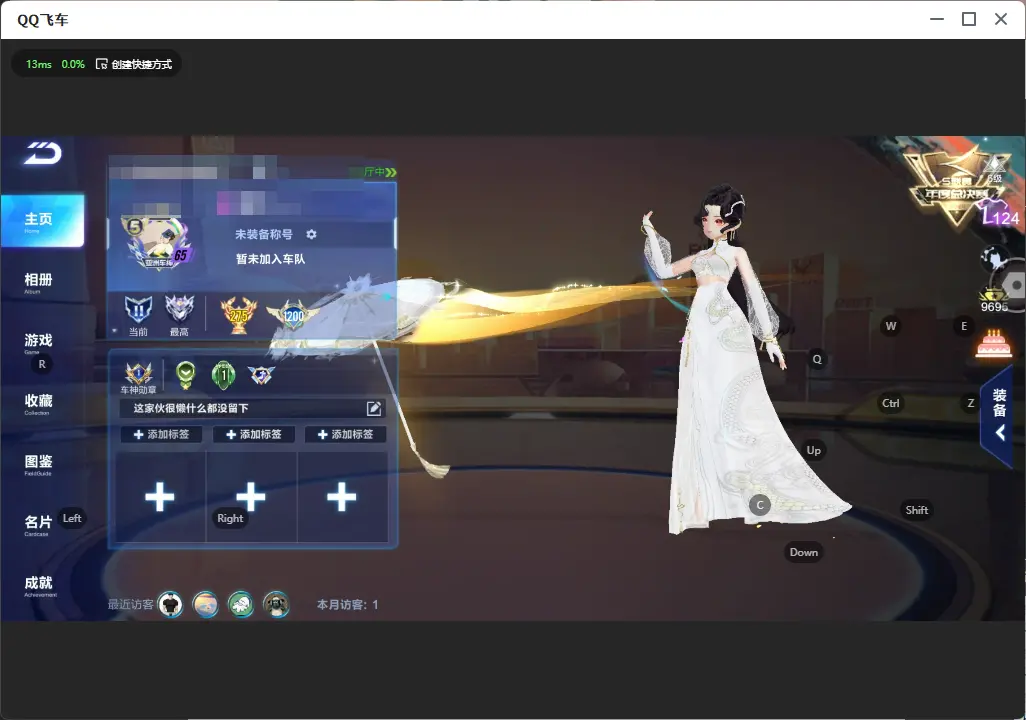Click the 本月访客: 1 text
1026x720 pixels.
click(x=347, y=605)
